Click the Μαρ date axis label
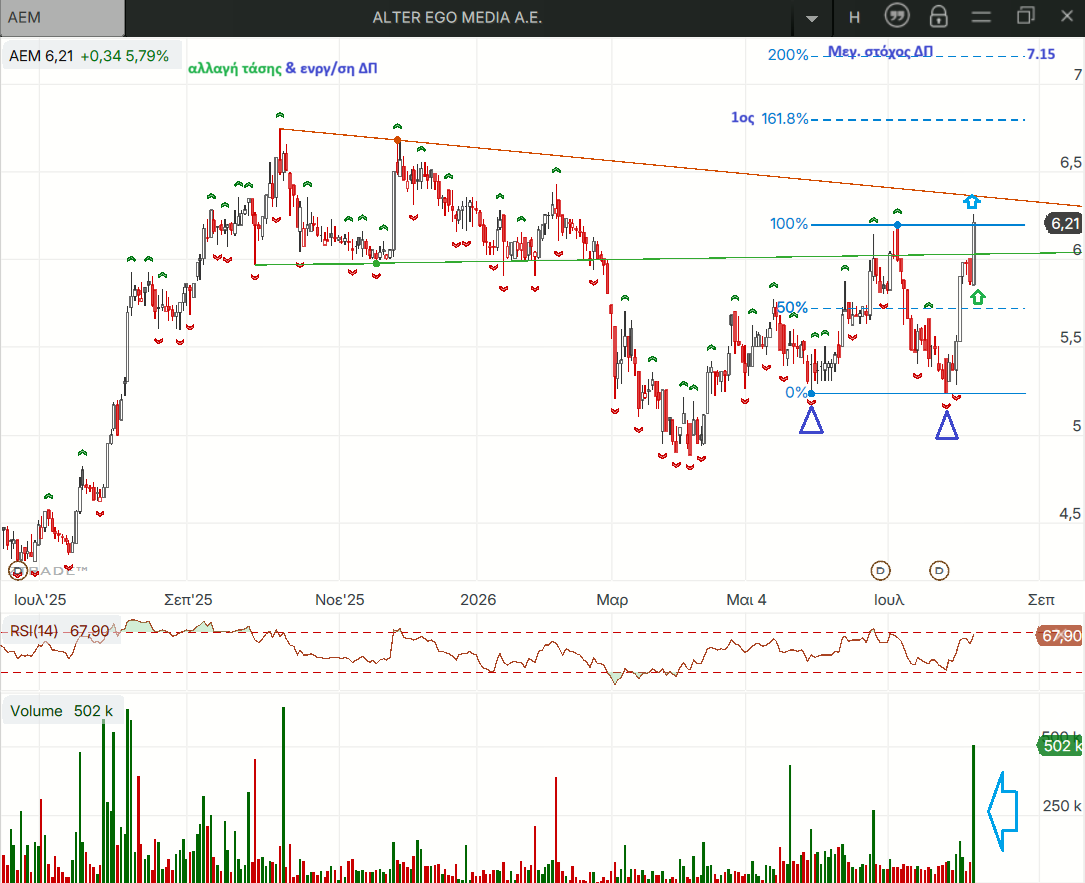Viewport: 1085px width, 883px height. point(612,600)
